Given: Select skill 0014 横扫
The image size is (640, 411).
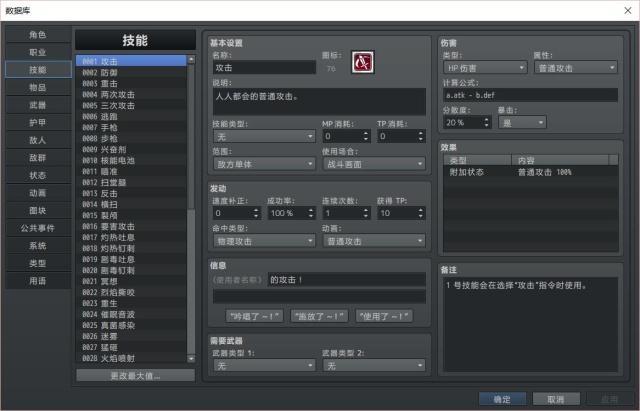Looking at the screenshot, I should 131,204.
